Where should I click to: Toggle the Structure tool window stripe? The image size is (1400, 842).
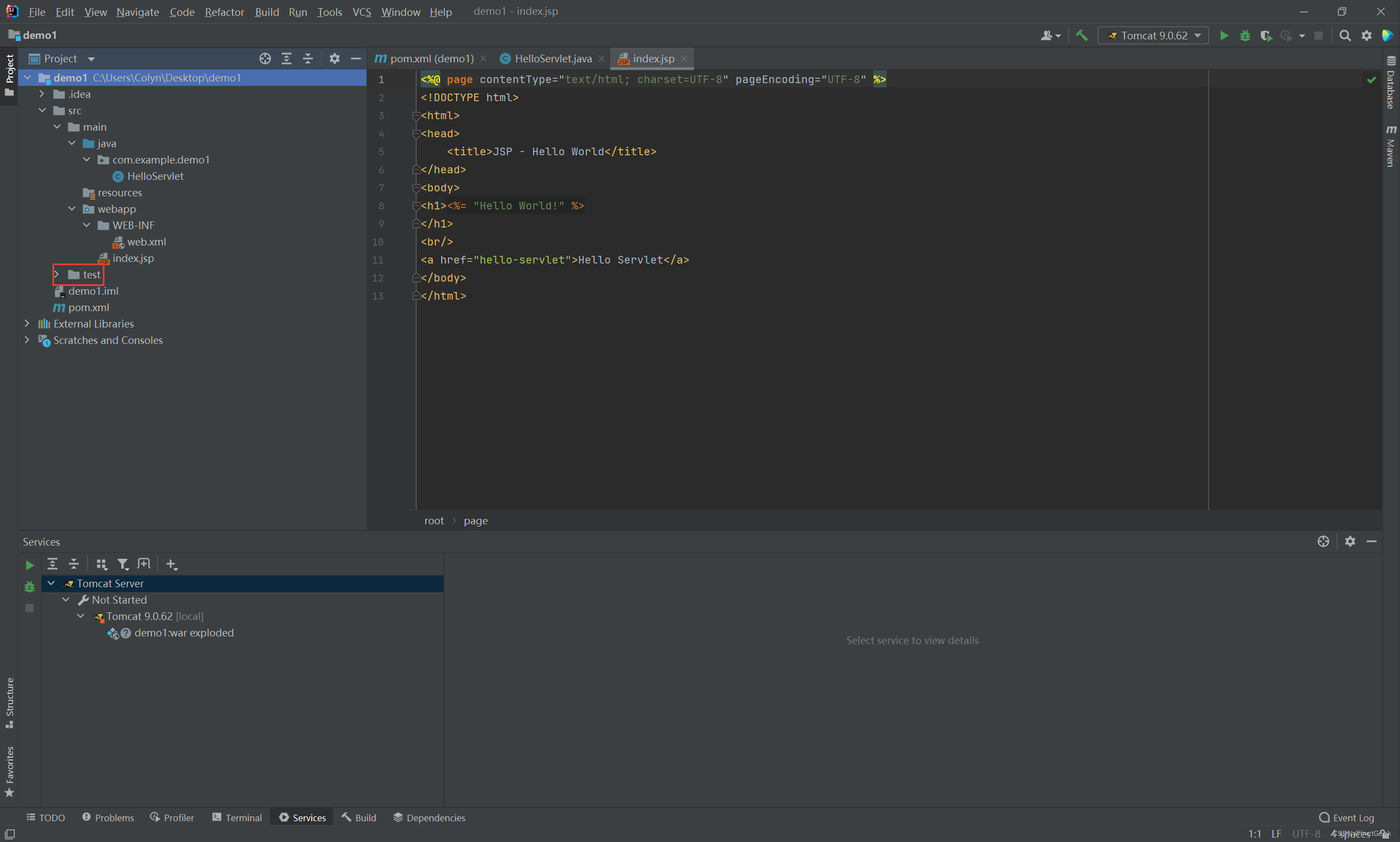click(x=10, y=702)
